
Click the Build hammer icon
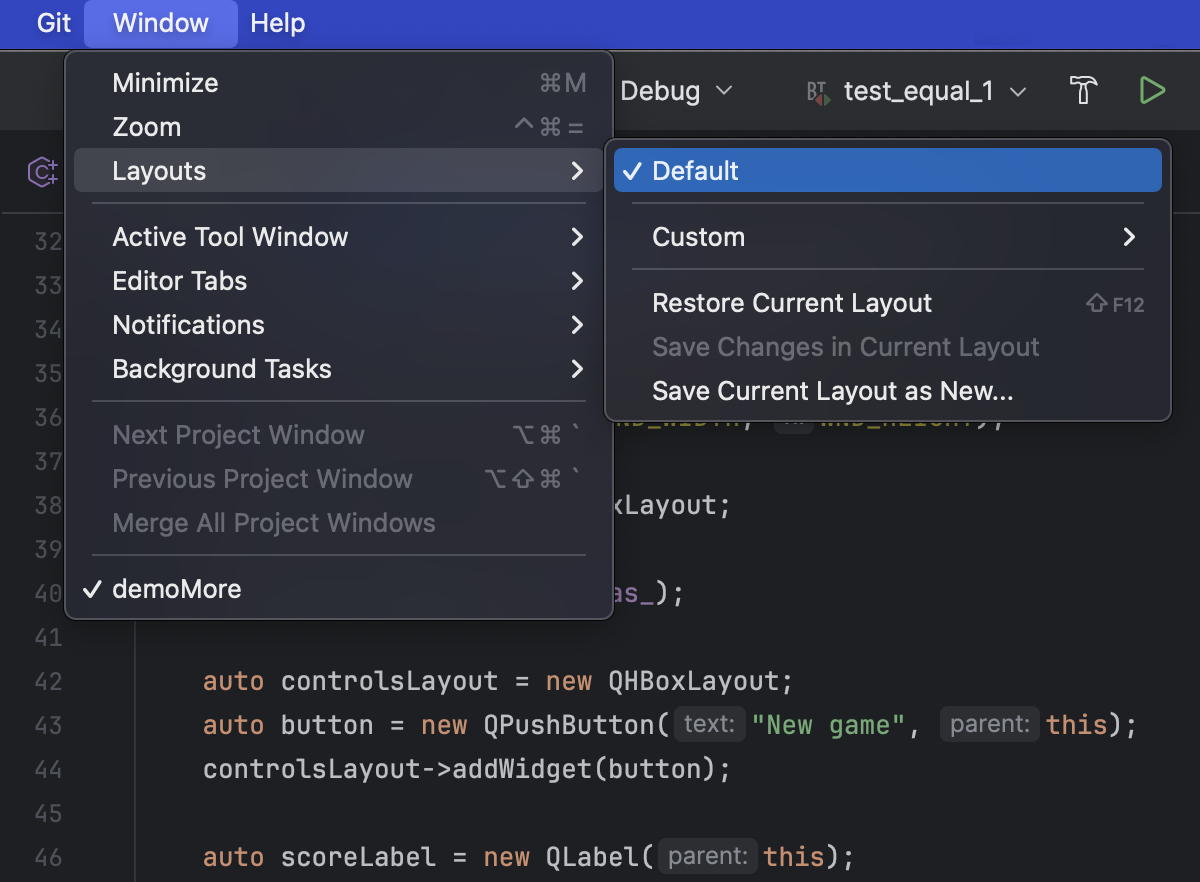(x=1083, y=91)
